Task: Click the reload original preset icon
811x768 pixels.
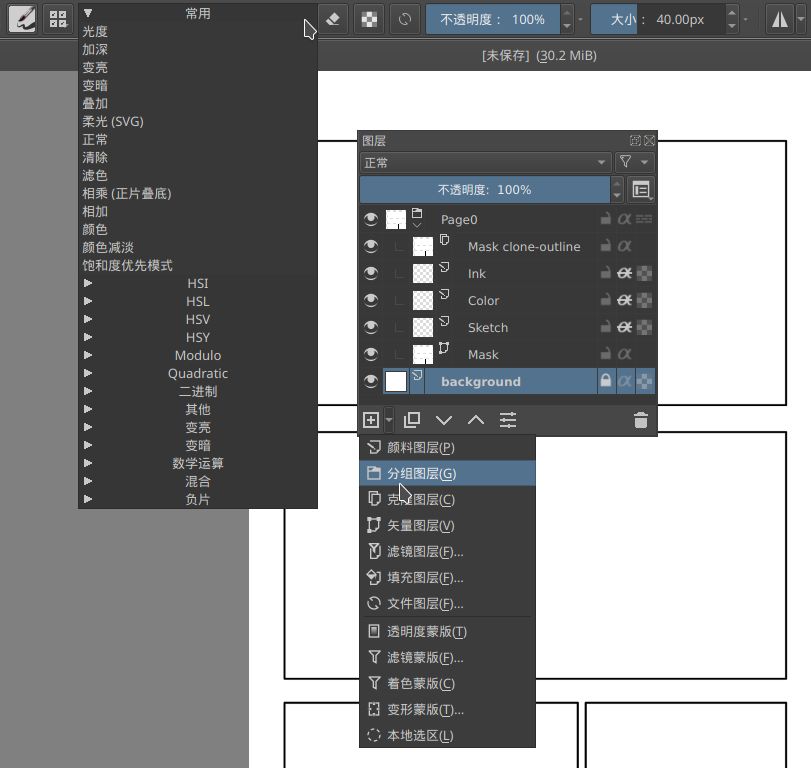Action: pos(405,19)
